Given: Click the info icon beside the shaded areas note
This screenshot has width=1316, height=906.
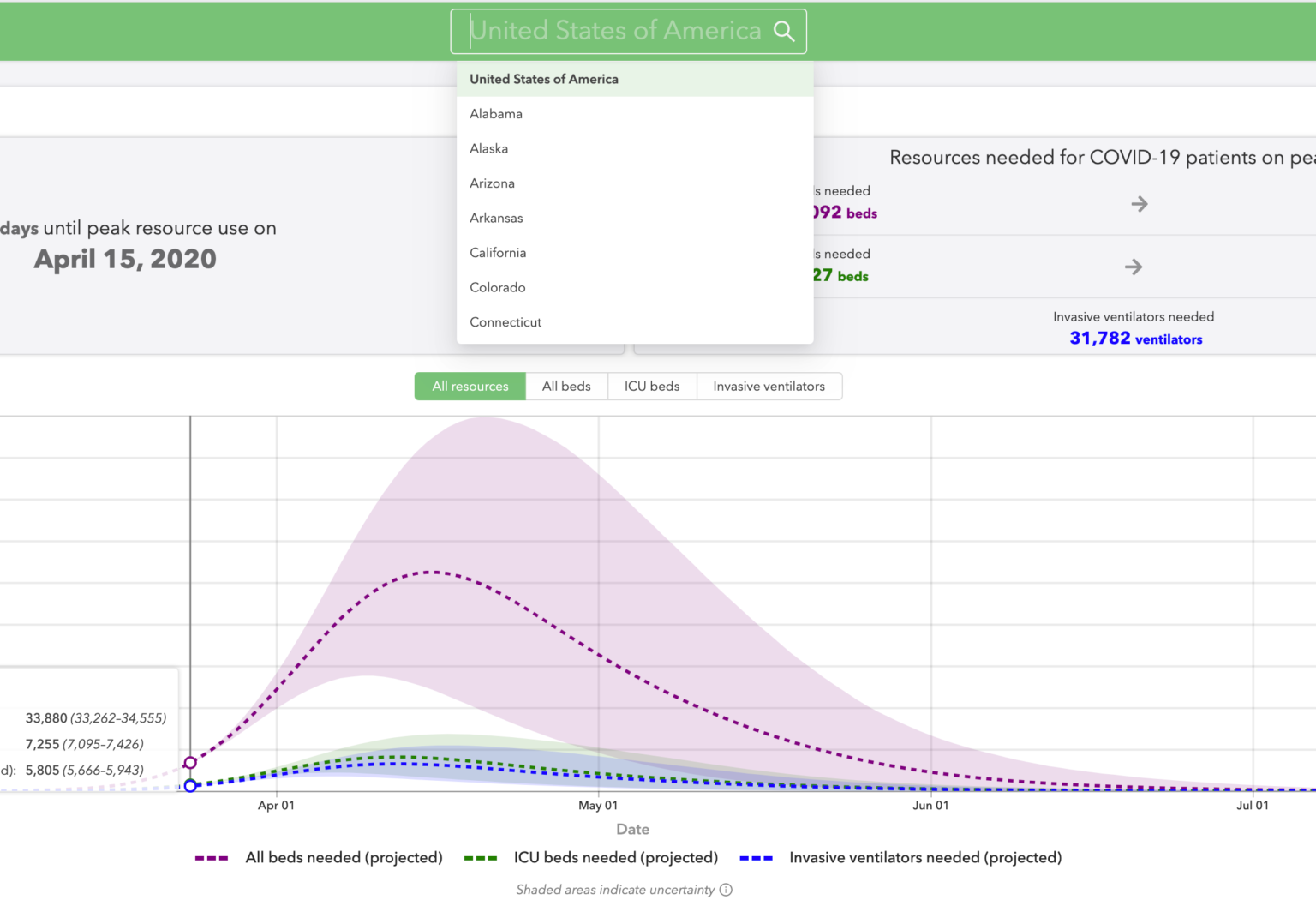Looking at the screenshot, I should [726, 890].
